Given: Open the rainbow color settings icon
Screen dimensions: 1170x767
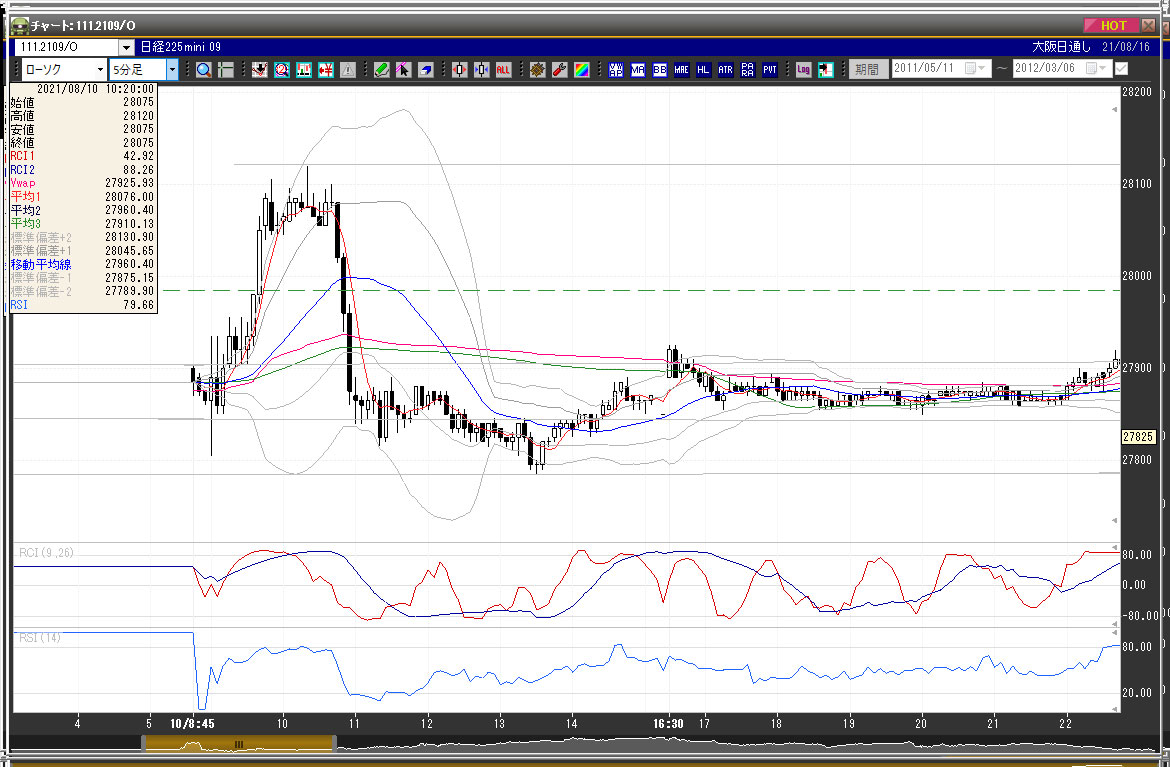Looking at the screenshot, I should tap(581, 69).
